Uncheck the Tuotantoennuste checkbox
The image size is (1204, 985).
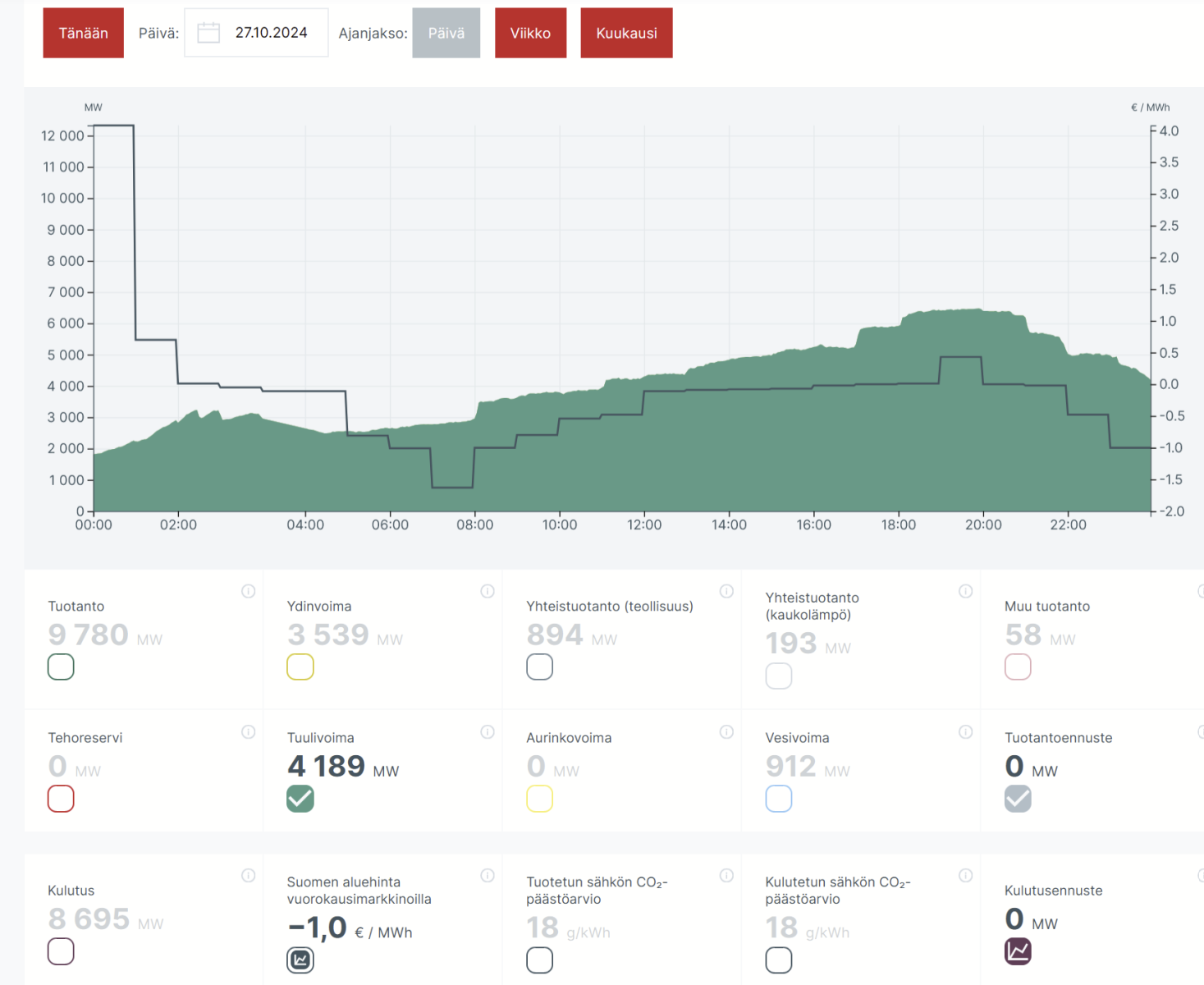point(1018,799)
